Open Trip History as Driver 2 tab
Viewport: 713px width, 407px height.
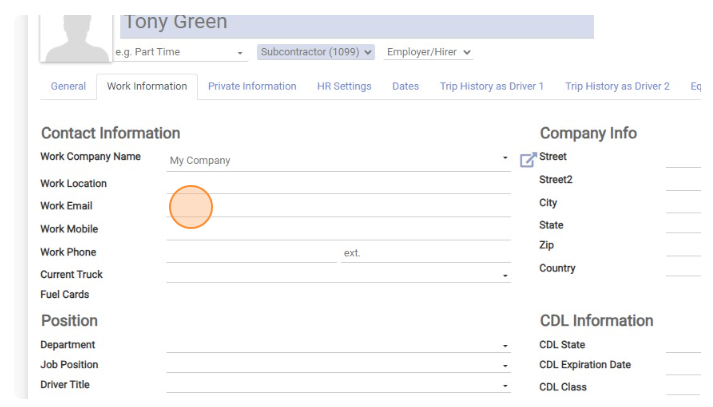tap(617, 86)
